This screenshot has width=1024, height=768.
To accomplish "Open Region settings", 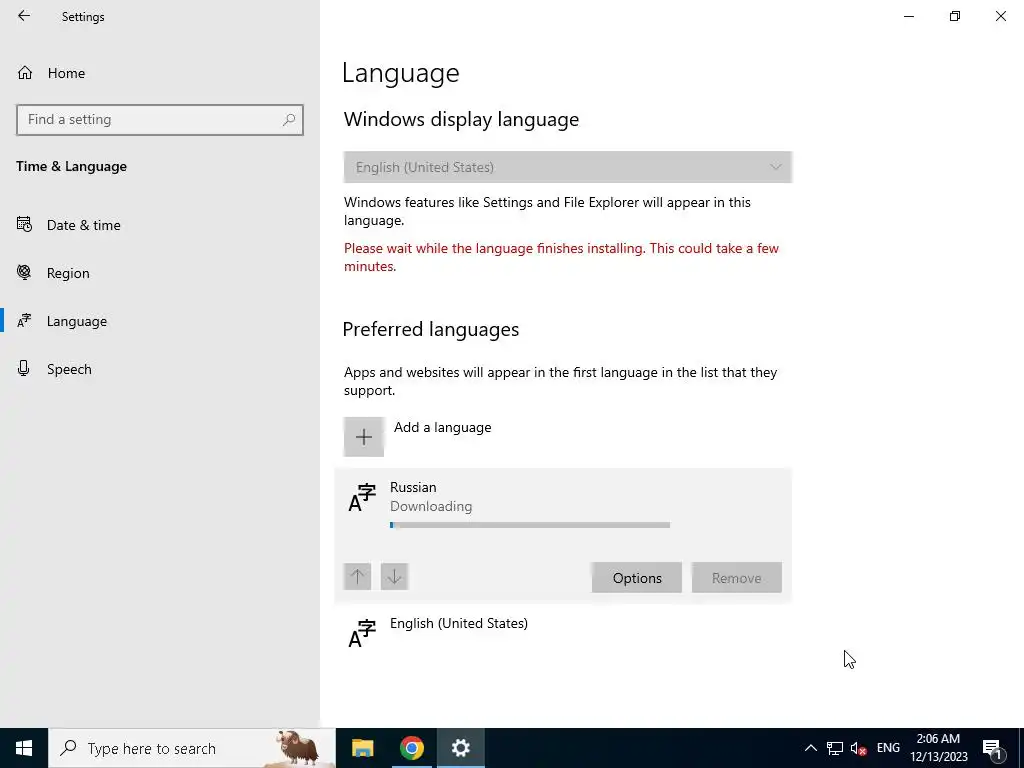I will coord(68,273).
